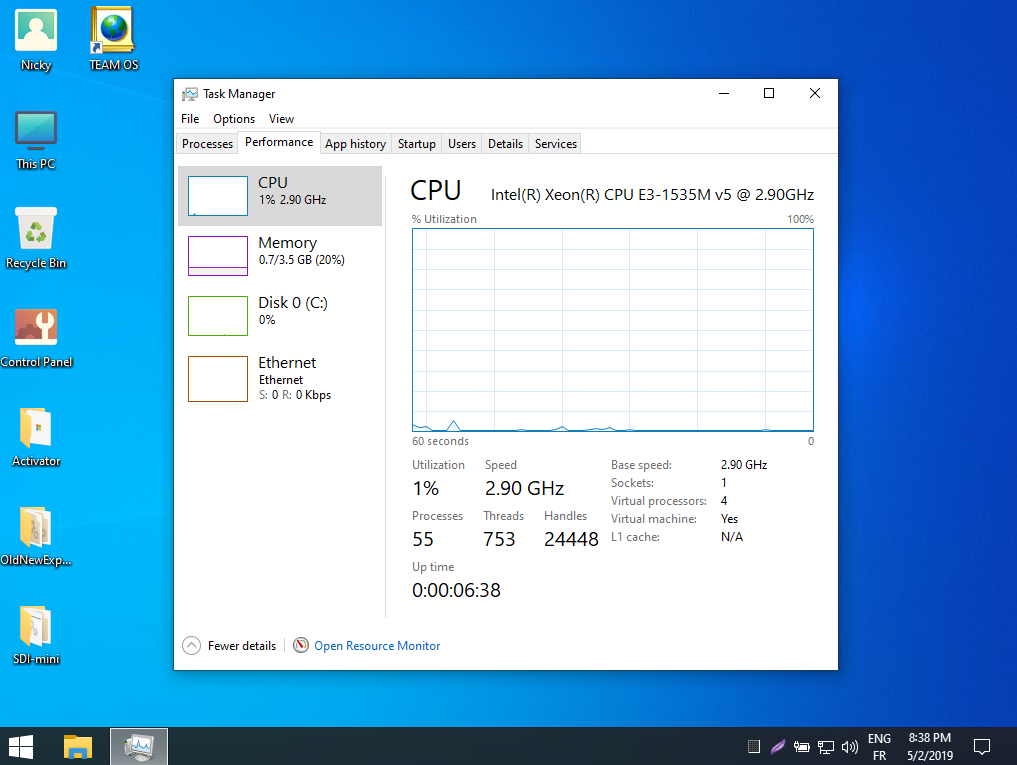Click the touch keyboard tray icon
Viewport: 1017px width, 765px height.
point(754,747)
